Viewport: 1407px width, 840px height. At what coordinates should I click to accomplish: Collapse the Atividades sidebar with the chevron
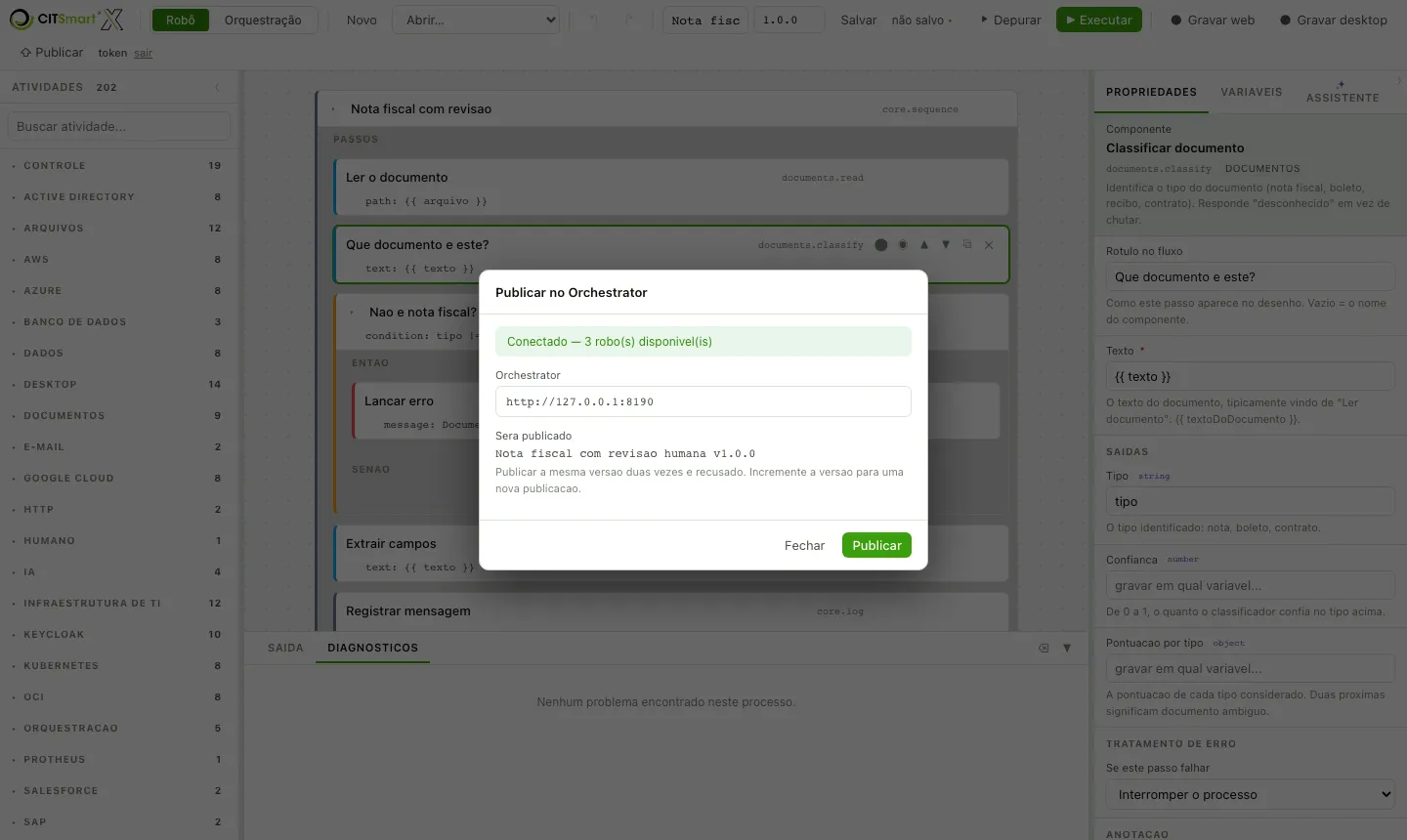pyautogui.click(x=217, y=87)
